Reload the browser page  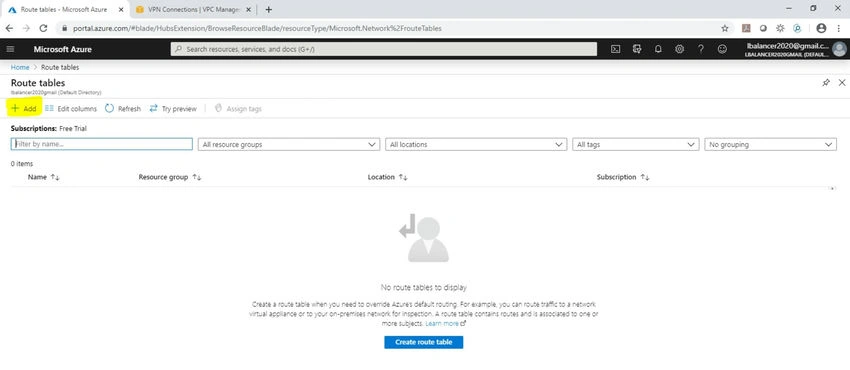[43, 28]
